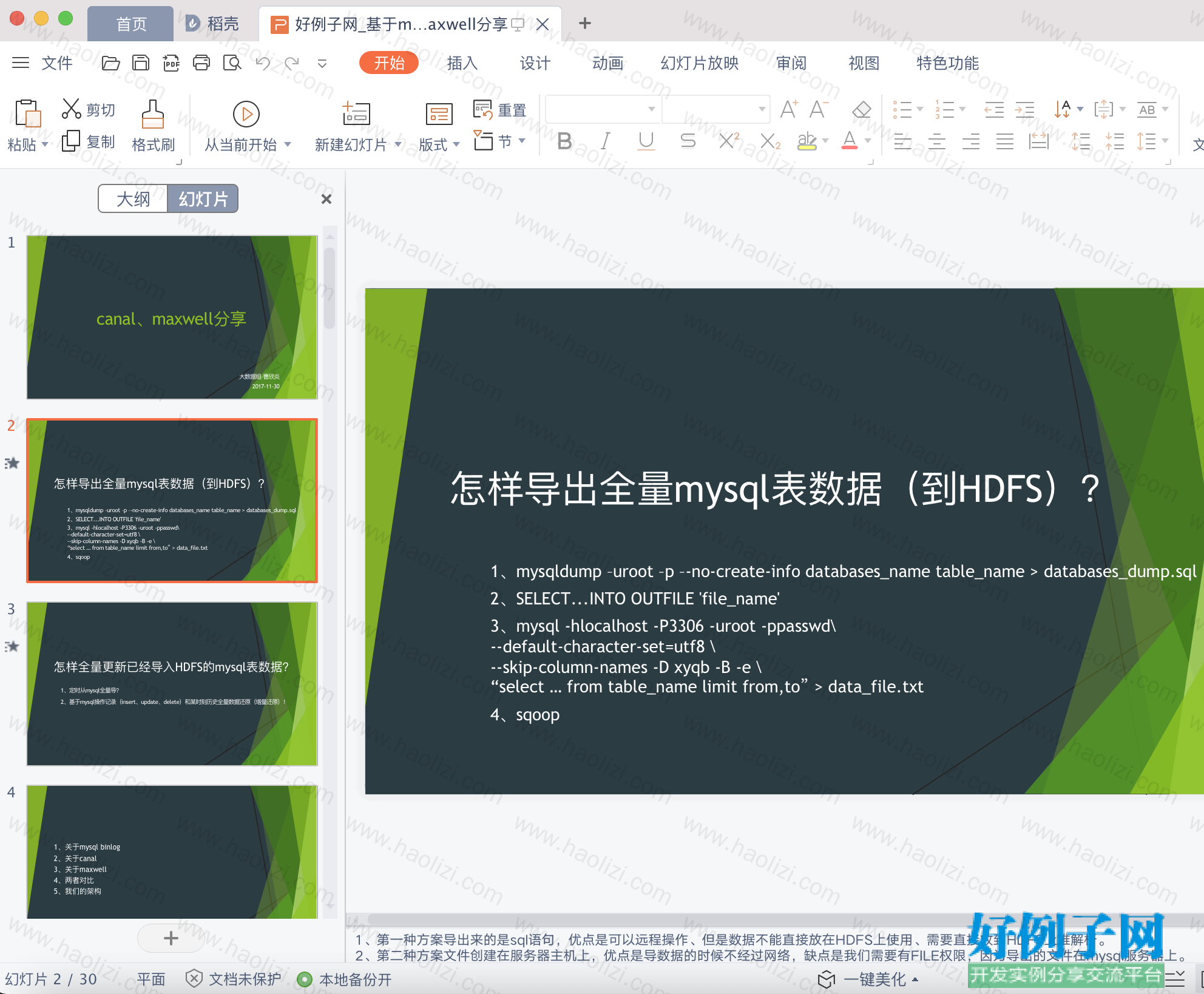Image resolution: width=1204 pixels, height=994 pixels.
Task: Start slideshow from the current slide
Action: (246, 114)
